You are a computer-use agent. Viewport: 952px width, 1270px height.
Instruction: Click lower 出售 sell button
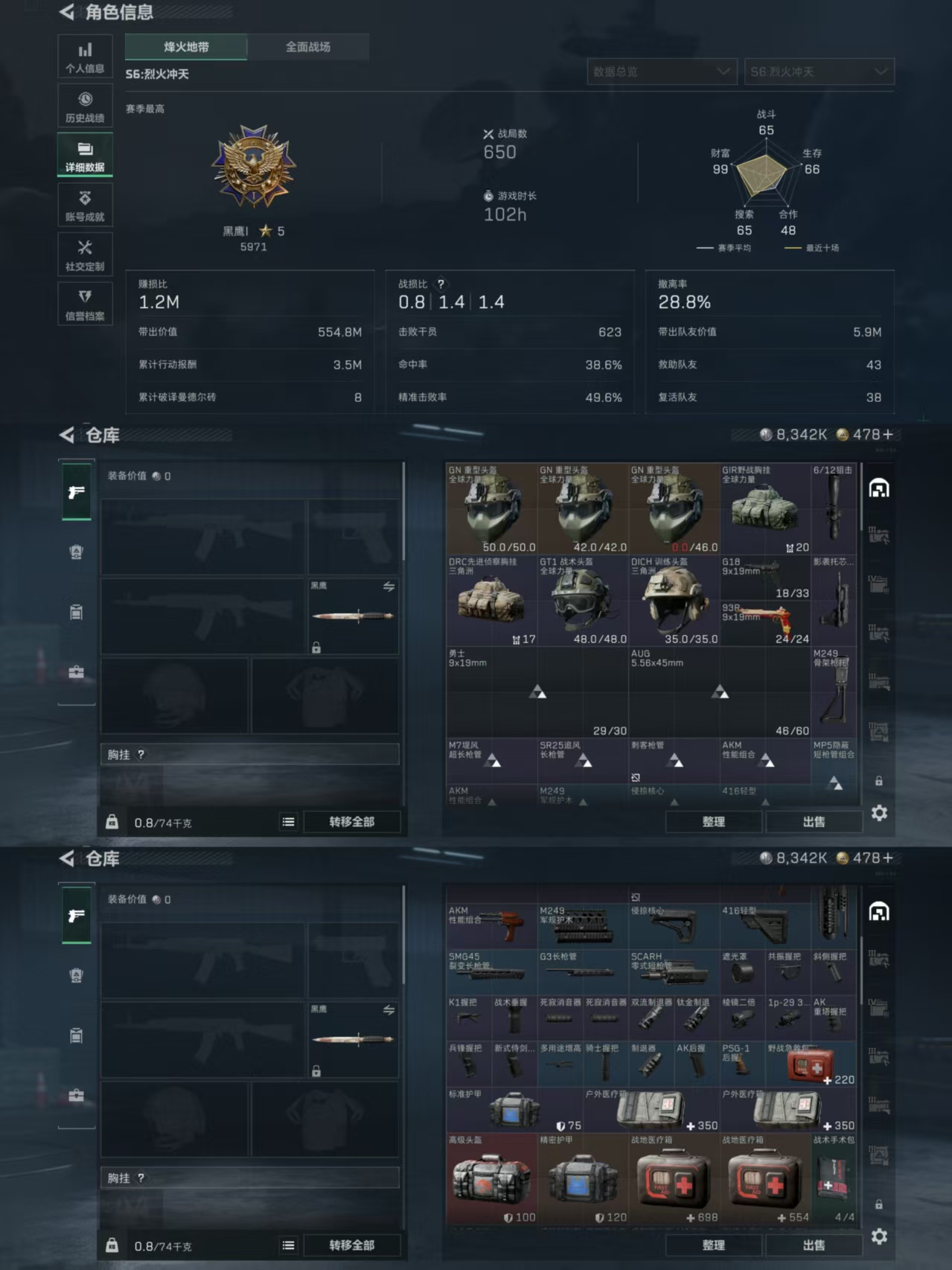814,1245
